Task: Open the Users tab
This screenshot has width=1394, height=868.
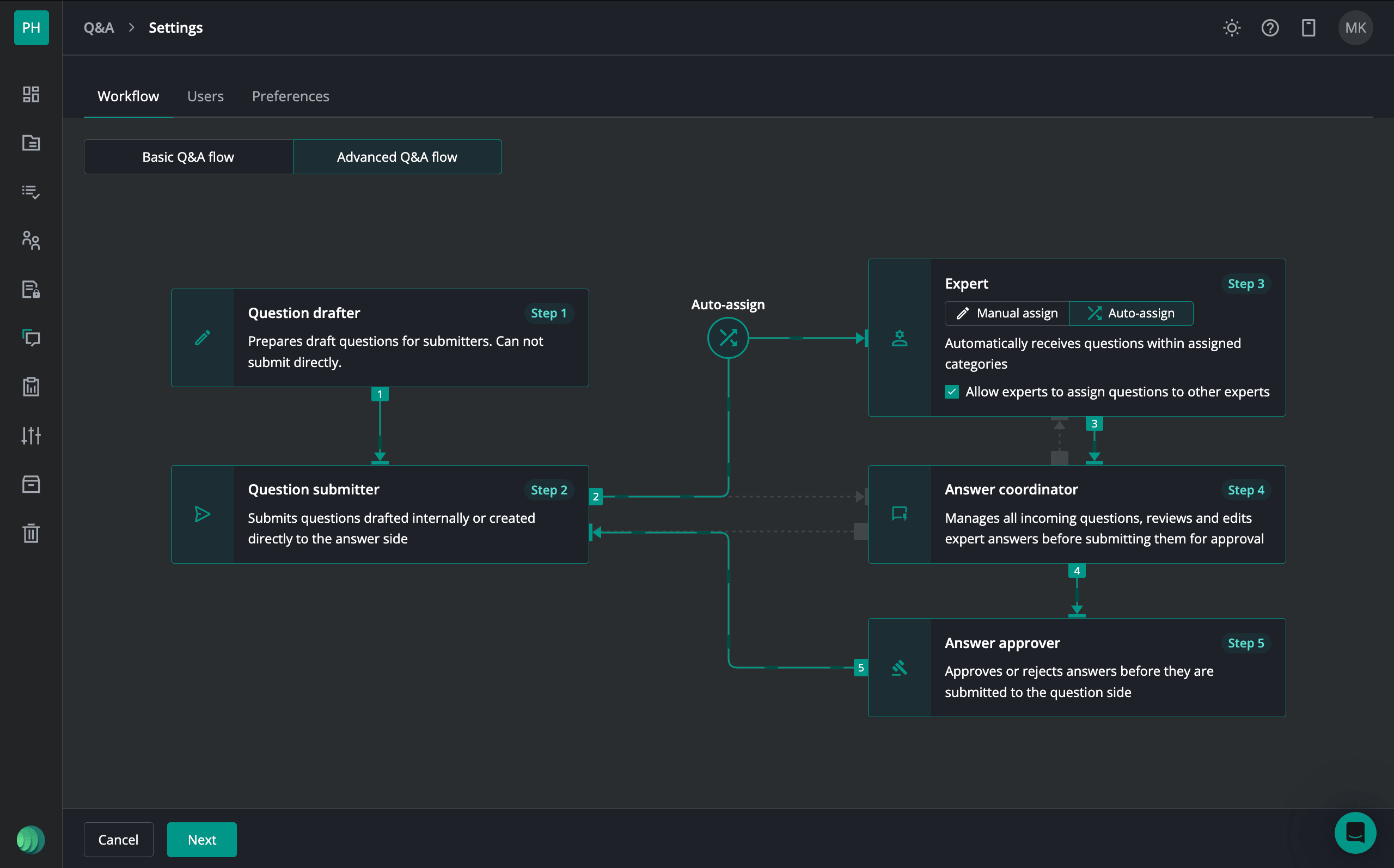Action: (205, 96)
